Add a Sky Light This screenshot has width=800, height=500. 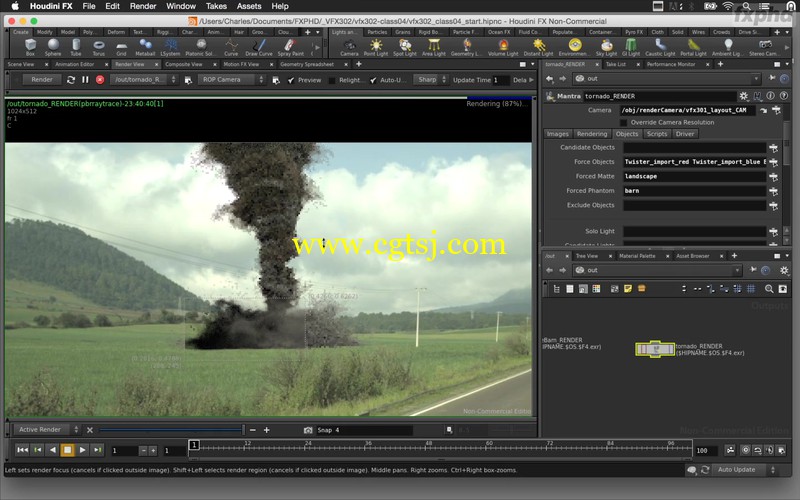point(607,47)
